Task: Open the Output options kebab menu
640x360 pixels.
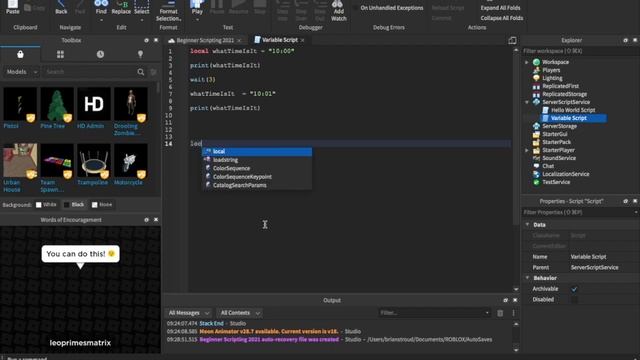Action: pyautogui.click(x=513, y=313)
